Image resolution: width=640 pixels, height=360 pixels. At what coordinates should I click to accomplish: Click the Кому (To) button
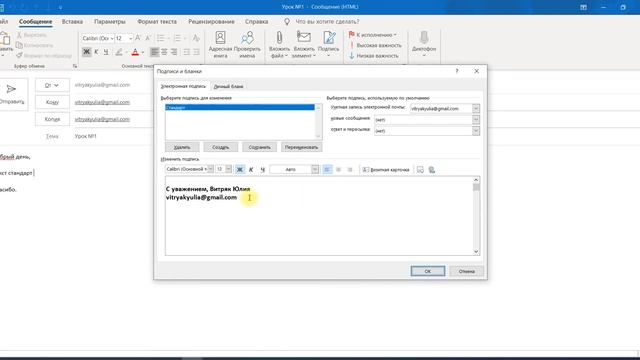[52, 102]
